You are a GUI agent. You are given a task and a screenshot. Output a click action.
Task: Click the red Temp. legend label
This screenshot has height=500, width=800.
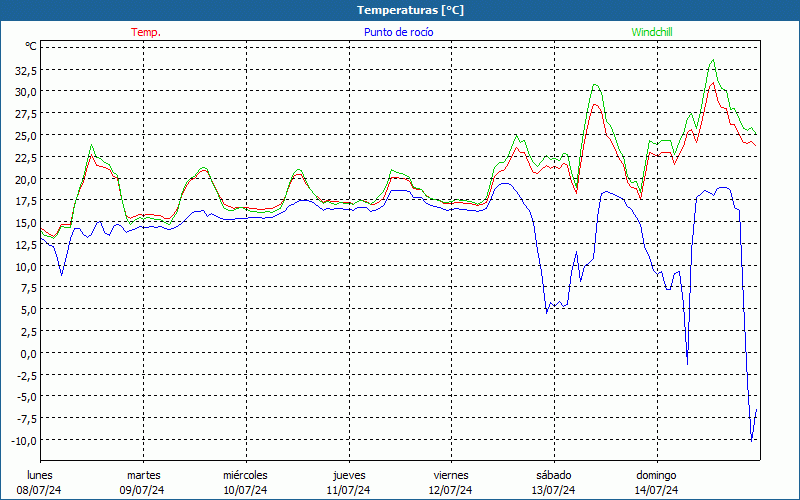[x=146, y=32]
